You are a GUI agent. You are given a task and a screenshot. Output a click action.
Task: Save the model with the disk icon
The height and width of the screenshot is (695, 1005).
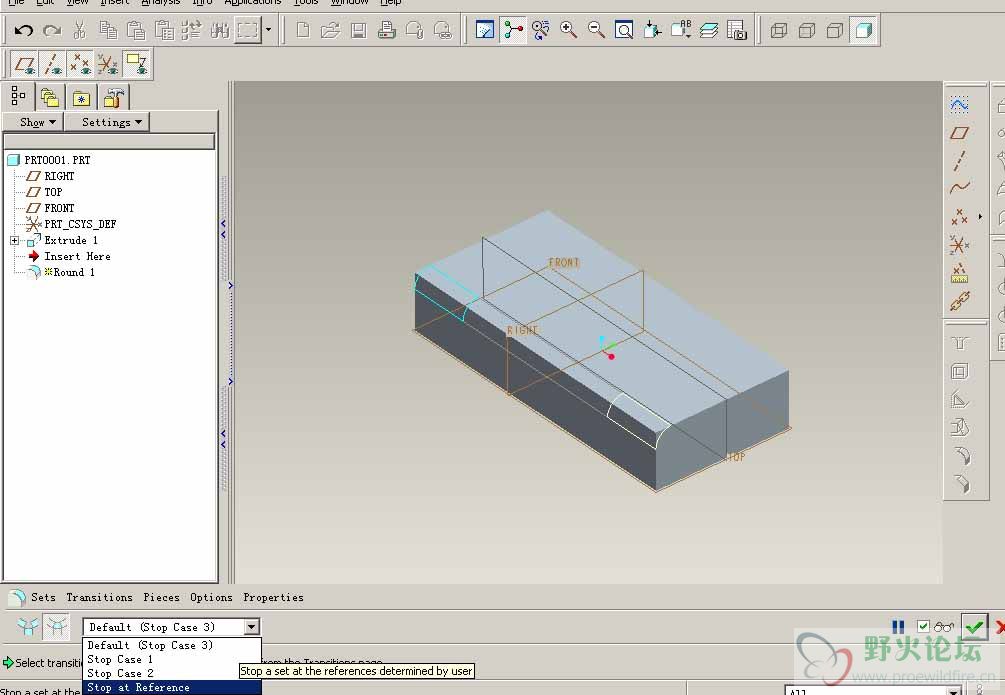click(x=359, y=30)
